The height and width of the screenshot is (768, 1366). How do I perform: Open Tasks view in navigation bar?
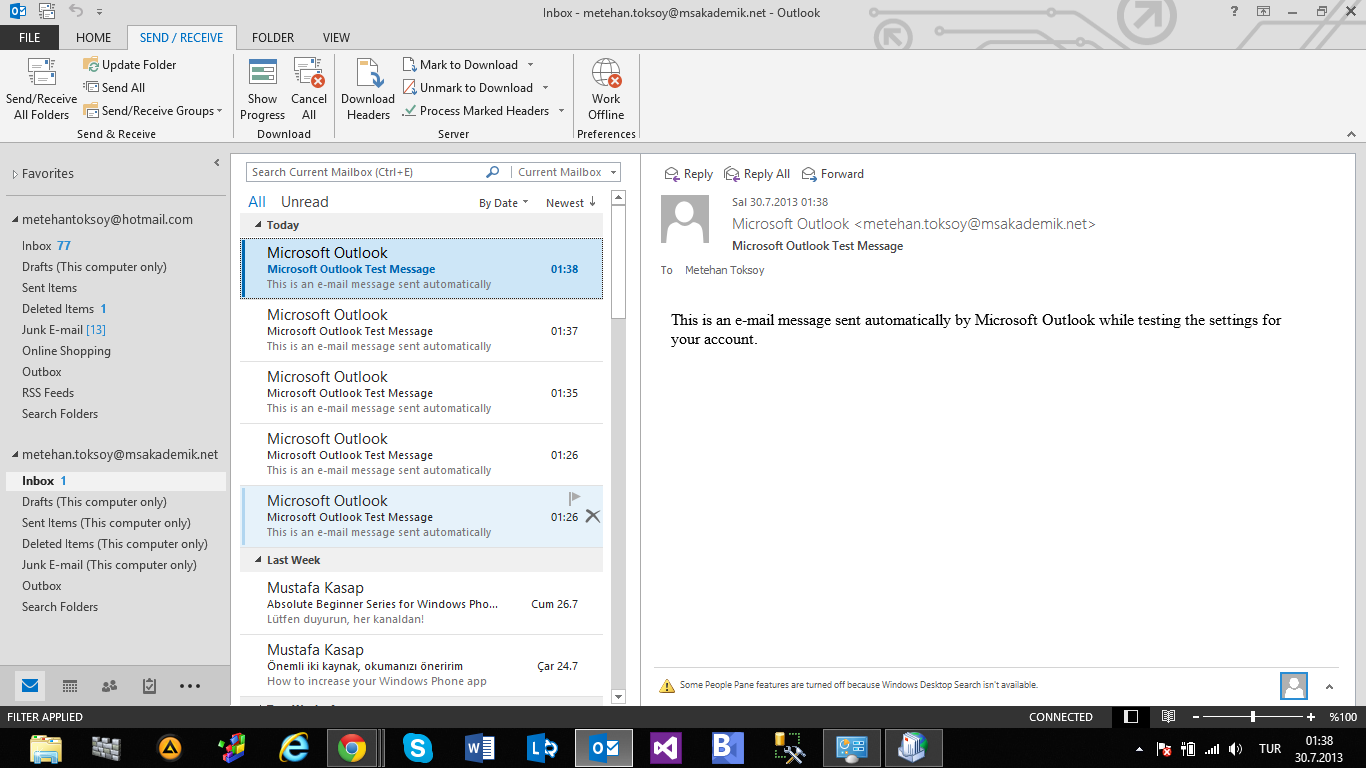[149, 686]
